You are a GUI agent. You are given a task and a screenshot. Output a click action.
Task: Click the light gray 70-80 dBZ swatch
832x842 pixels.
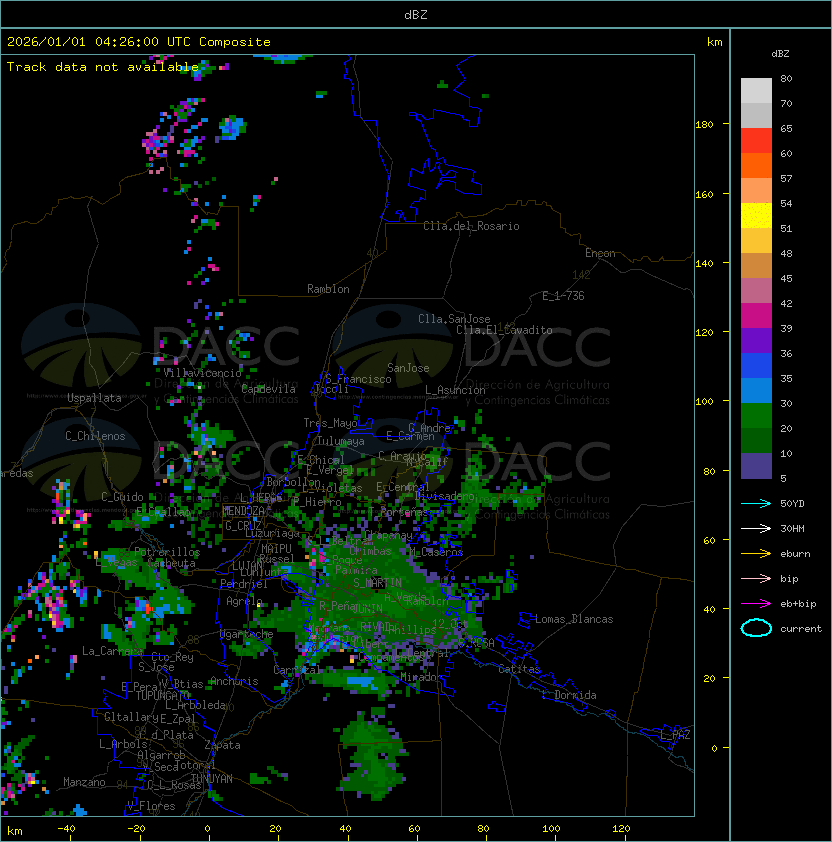coord(756,91)
